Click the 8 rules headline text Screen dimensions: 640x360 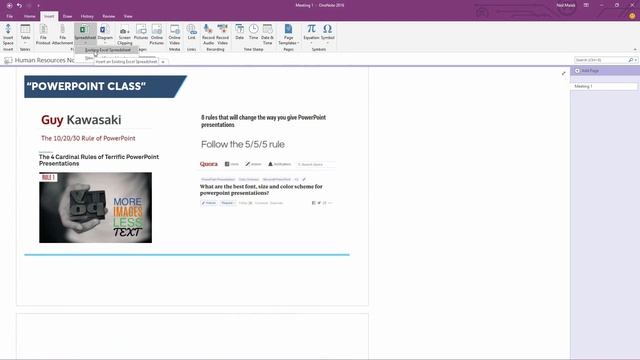click(263, 121)
